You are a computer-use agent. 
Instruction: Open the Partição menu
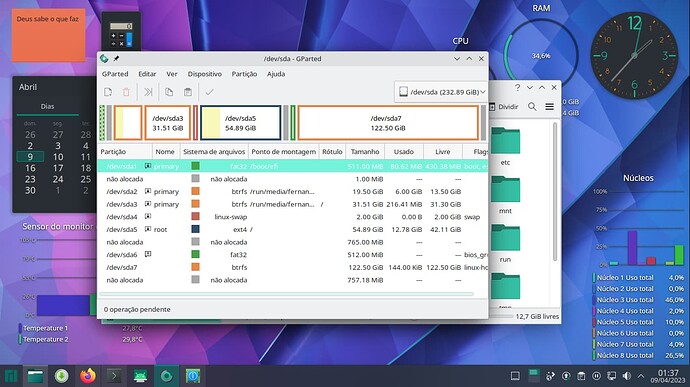pos(244,74)
